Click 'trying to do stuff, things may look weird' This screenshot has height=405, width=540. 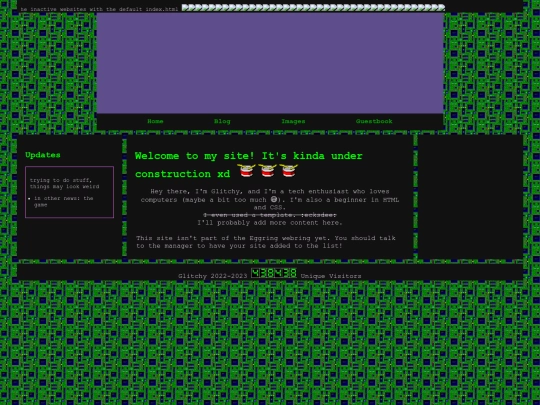[64, 183]
